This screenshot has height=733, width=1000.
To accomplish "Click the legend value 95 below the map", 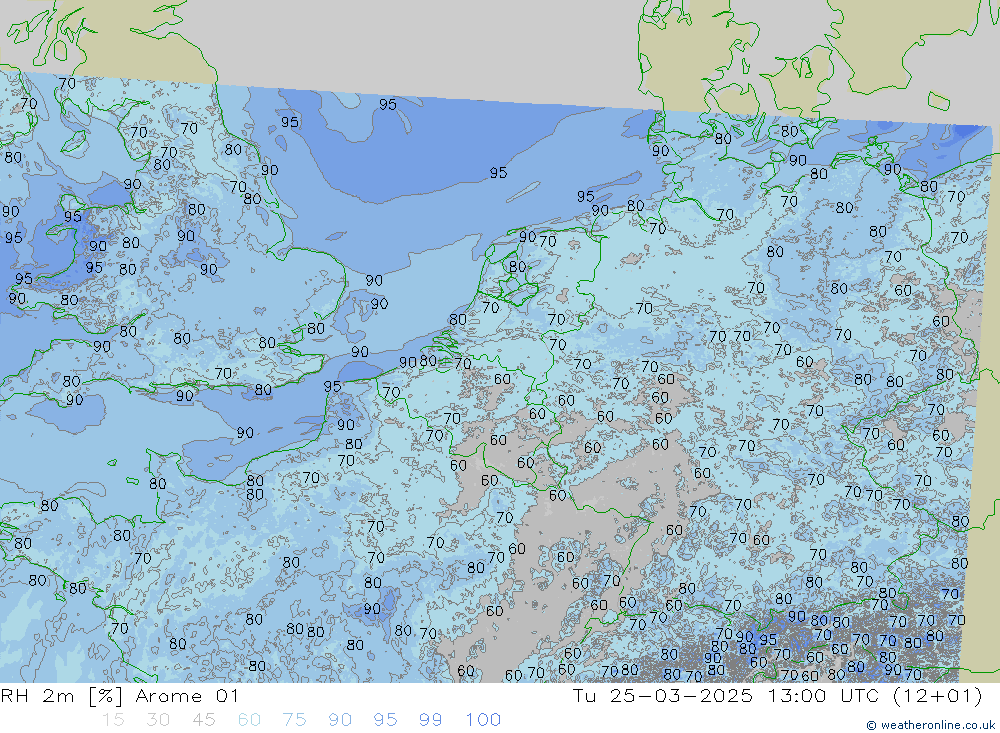I will (x=385, y=720).
